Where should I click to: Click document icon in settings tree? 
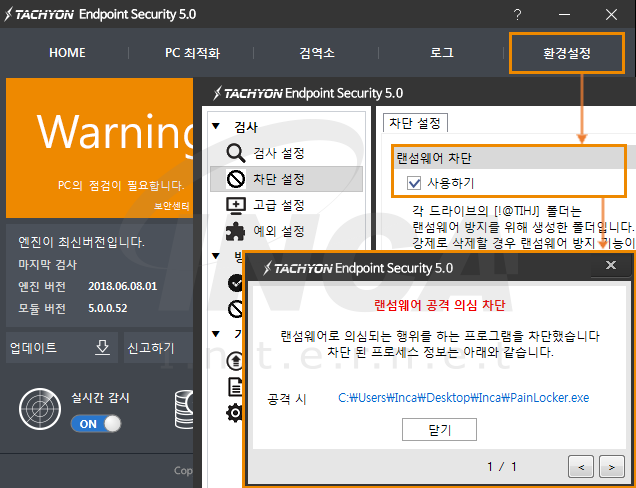236,387
